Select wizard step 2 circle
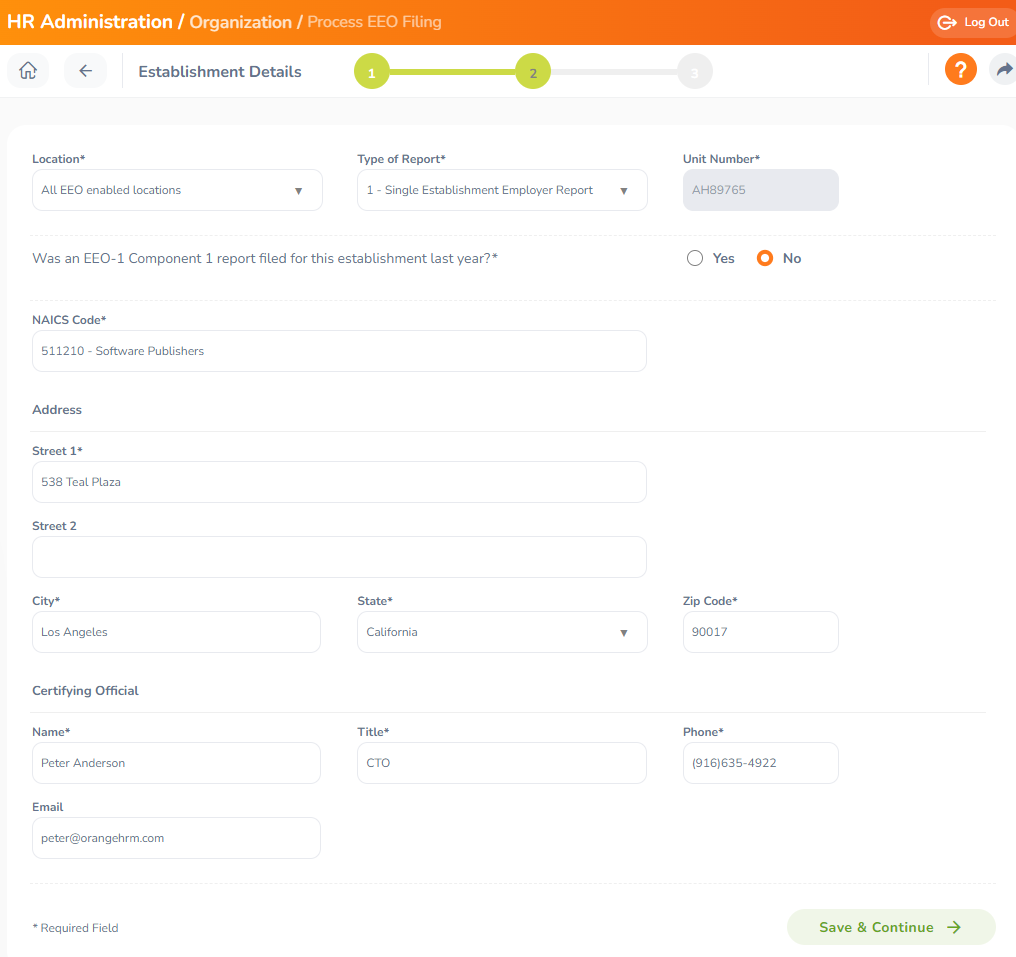The width and height of the screenshot is (1016, 957). point(533,71)
